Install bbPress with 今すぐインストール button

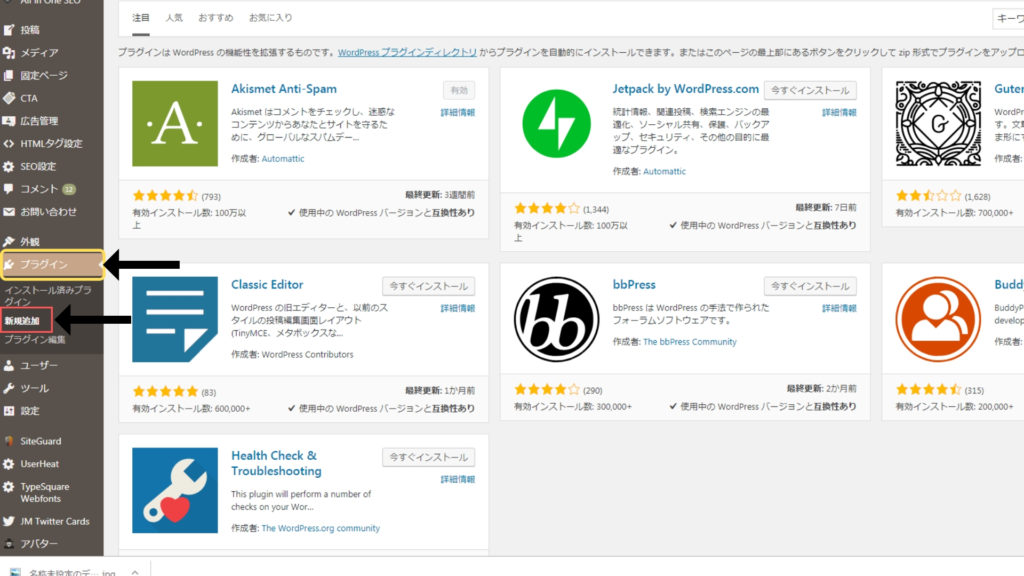(x=810, y=286)
